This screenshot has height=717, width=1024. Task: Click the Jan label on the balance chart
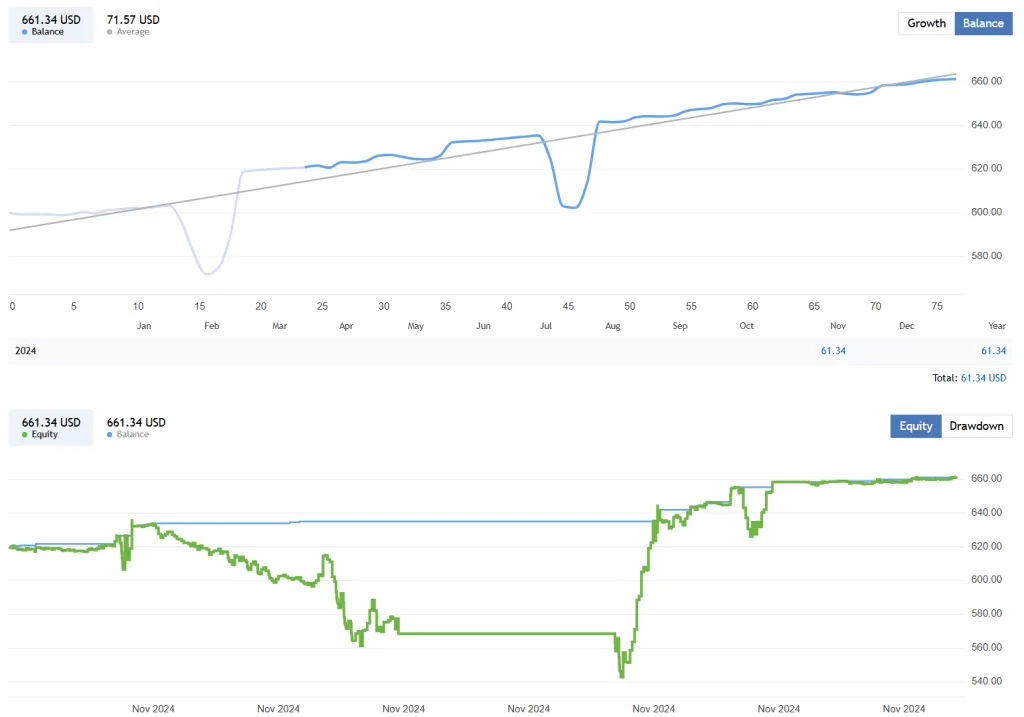pyautogui.click(x=143, y=325)
